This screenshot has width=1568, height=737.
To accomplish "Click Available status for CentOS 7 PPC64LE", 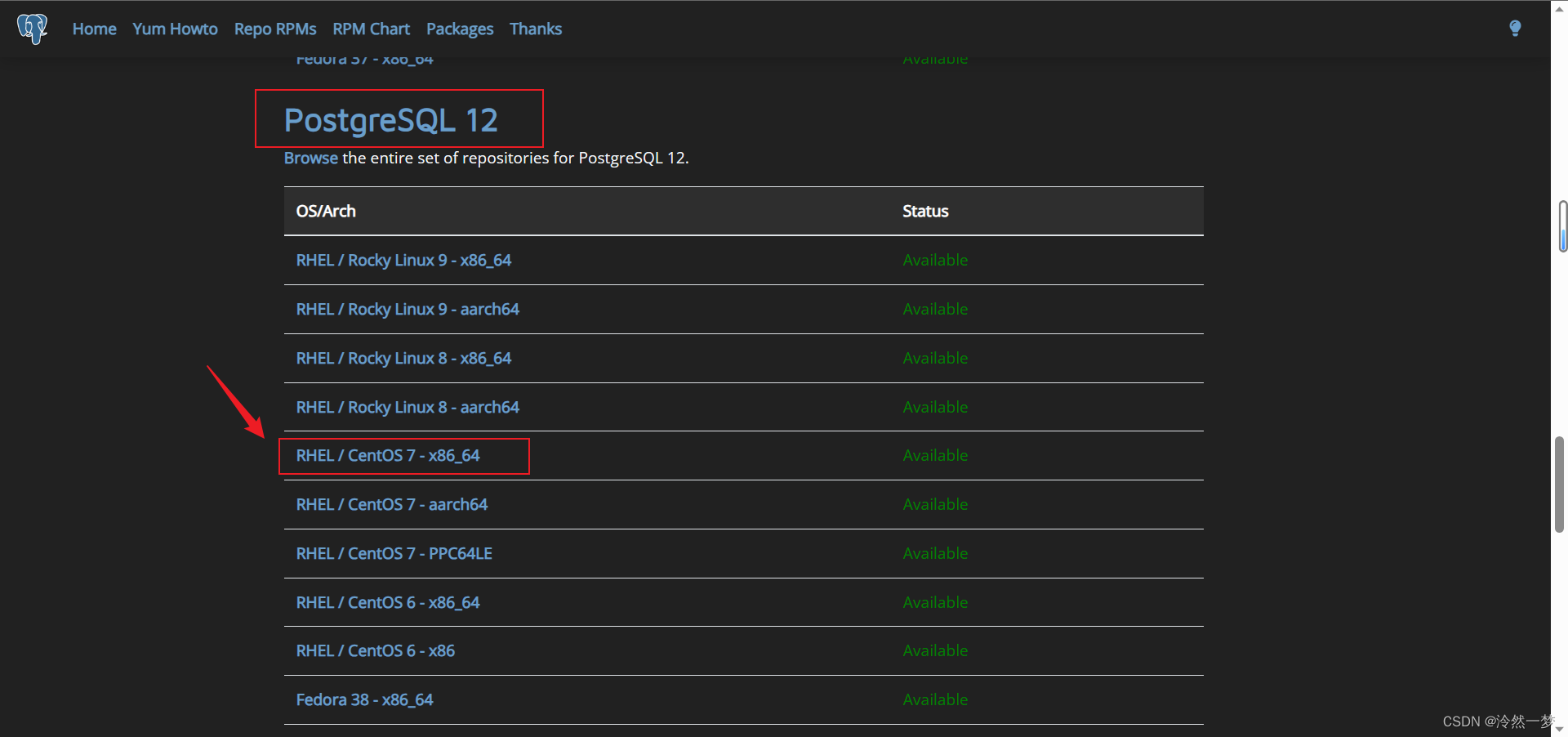I will click(x=935, y=553).
